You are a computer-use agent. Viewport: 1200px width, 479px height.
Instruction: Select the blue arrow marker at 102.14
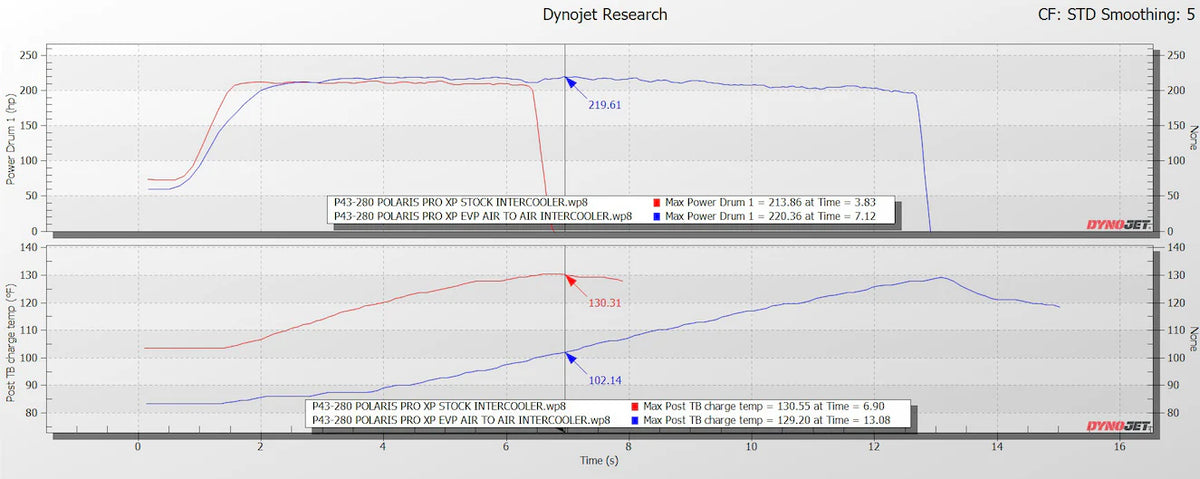569,354
